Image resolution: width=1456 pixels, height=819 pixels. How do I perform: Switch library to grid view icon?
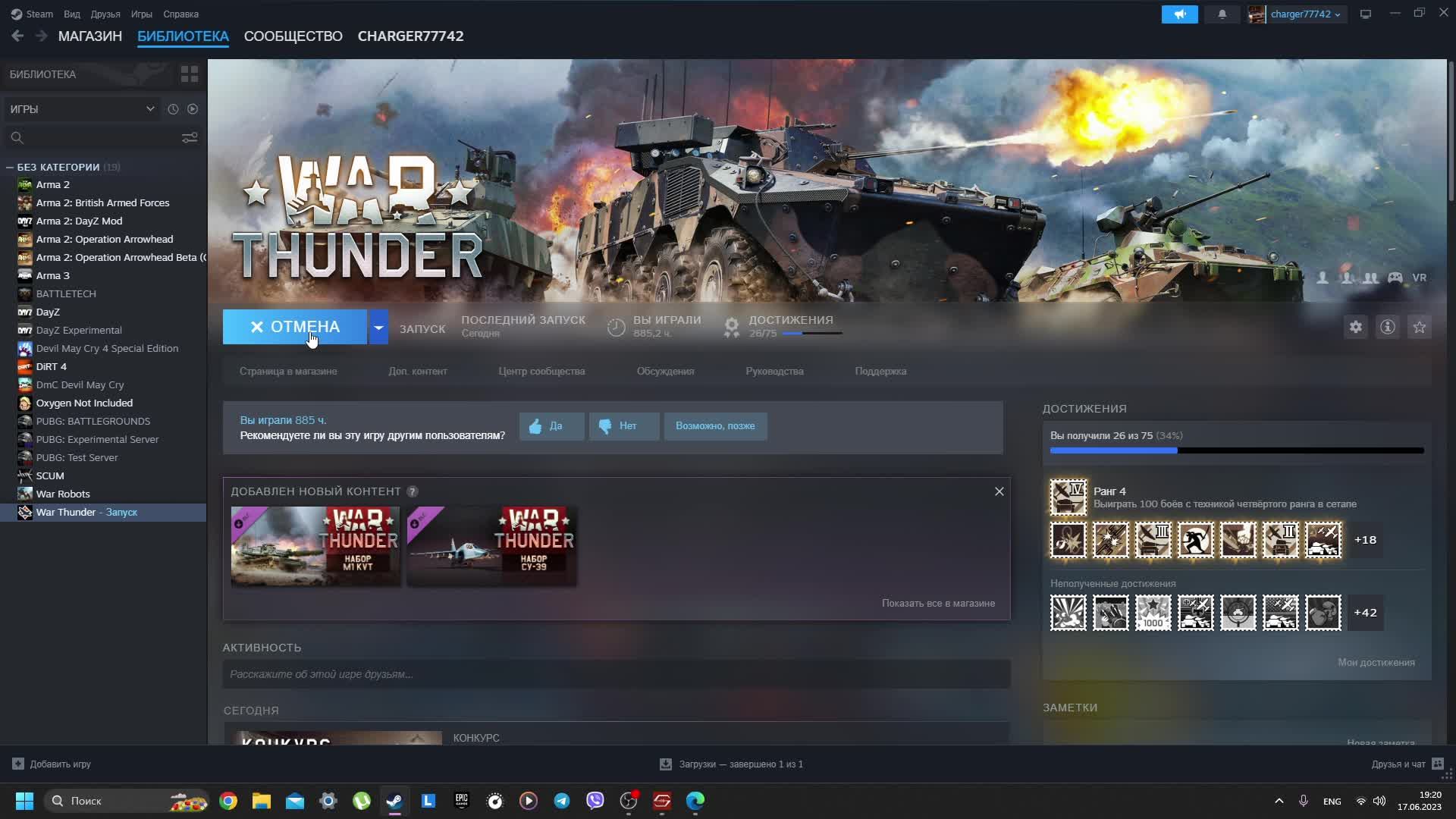(x=189, y=74)
